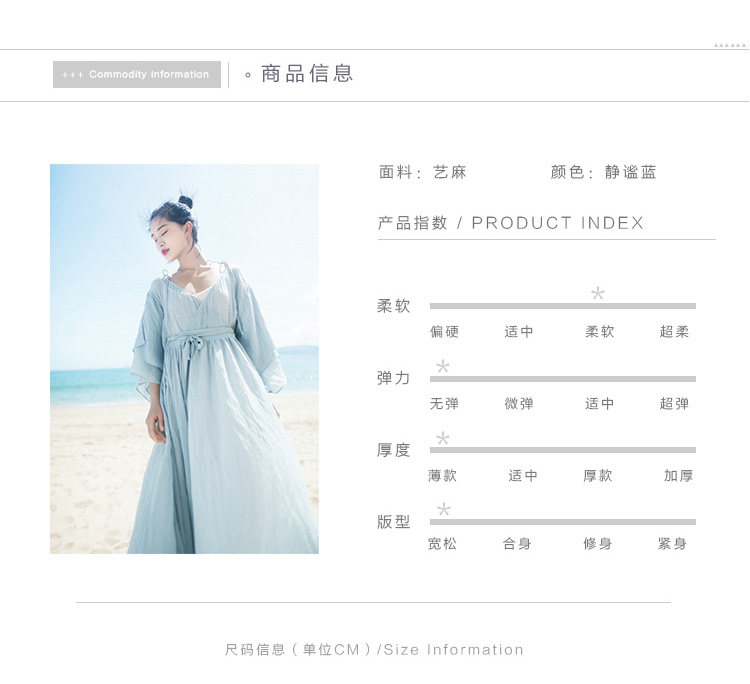Click the 厚度 thickness rating bar
This screenshot has height=684, width=750.
[562, 450]
